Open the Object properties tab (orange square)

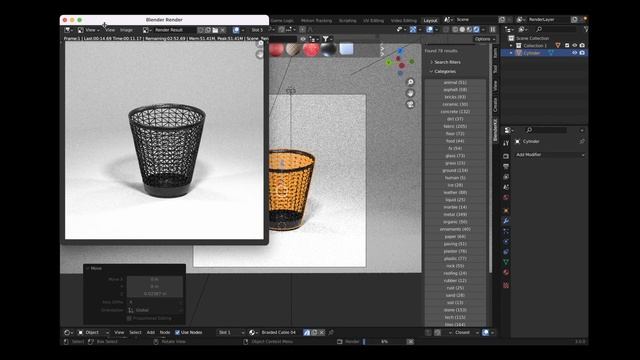point(506,211)
